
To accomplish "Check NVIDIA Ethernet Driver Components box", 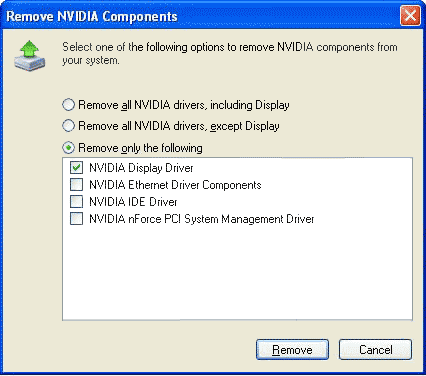I will [76, 185].
